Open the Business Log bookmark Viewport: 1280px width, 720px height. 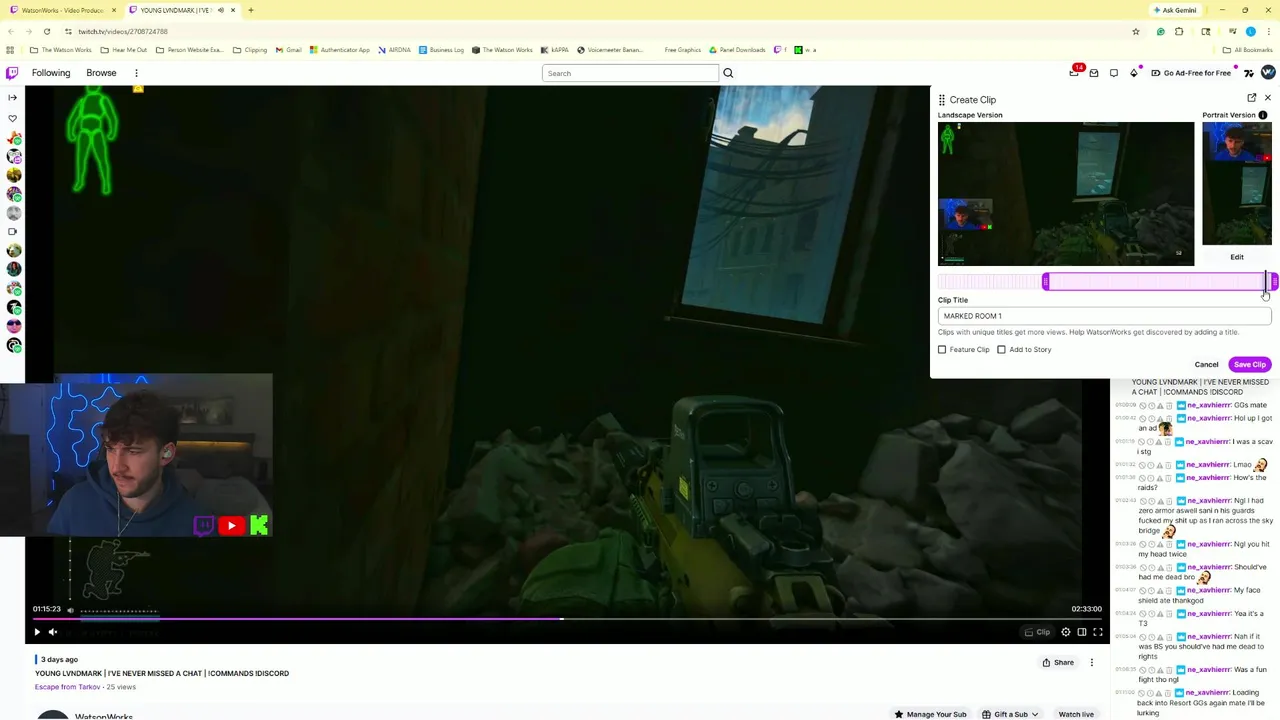(441, 50)
